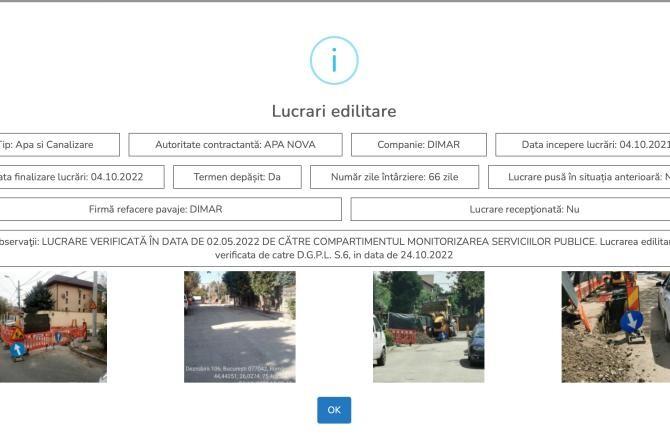Select the Lucrare recepționată: Nu field
Image resolution: width=670 pixels, height=447 pixels.
(511, 209)
